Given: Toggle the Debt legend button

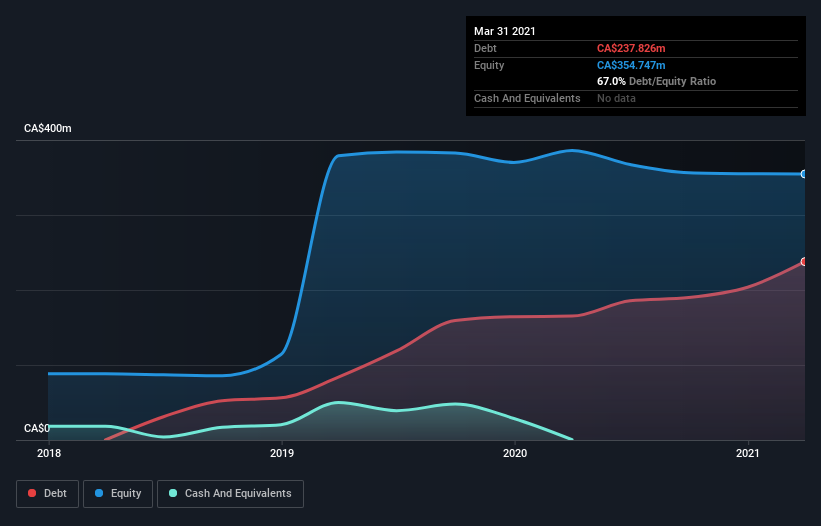Looking at the screenshot, I should pyautogui.click(x=48, y=494).
